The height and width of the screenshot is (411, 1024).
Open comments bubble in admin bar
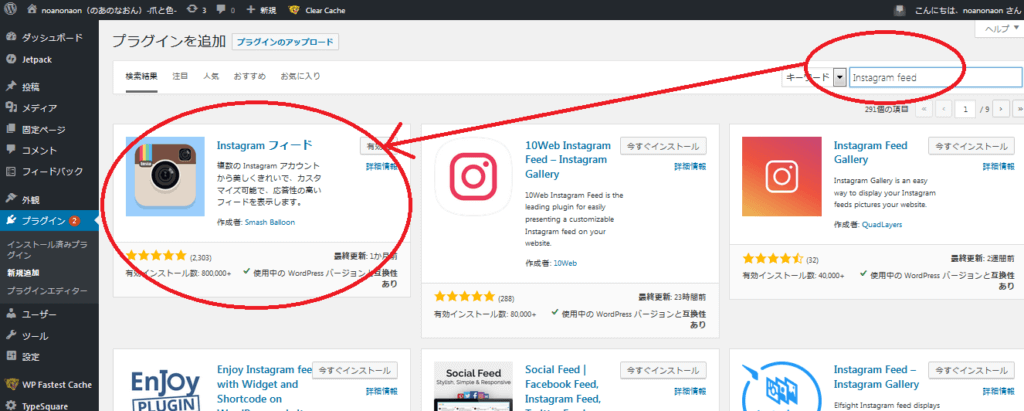pyautogui.click(x=226, y=10)
